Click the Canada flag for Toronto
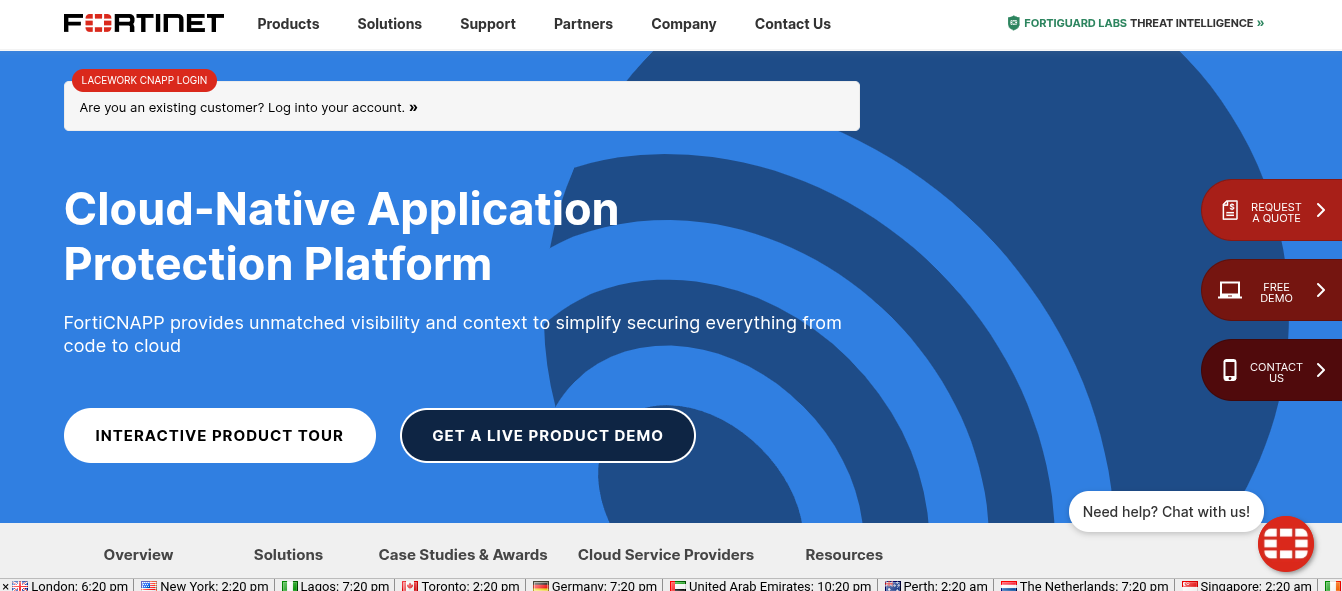 pyautogui.click(x=410, y=586)
